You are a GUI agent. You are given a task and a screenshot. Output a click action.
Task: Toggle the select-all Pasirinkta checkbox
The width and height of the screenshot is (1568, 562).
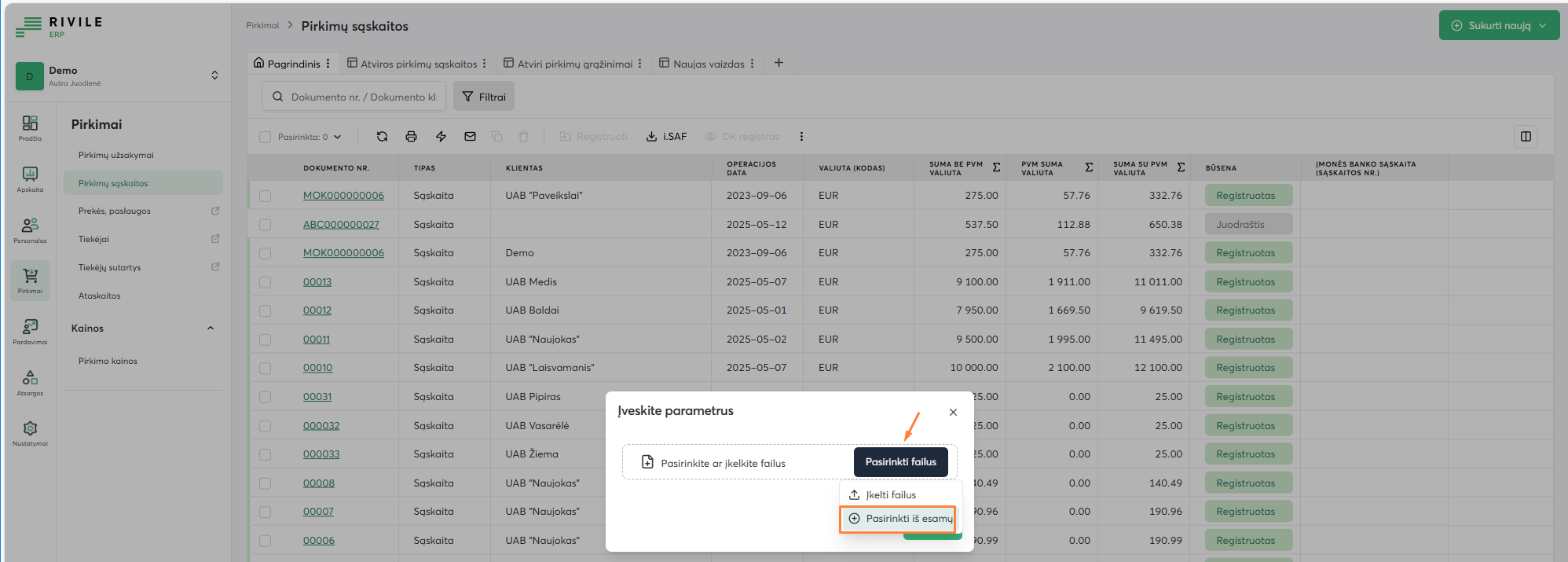tap(266, 137)
